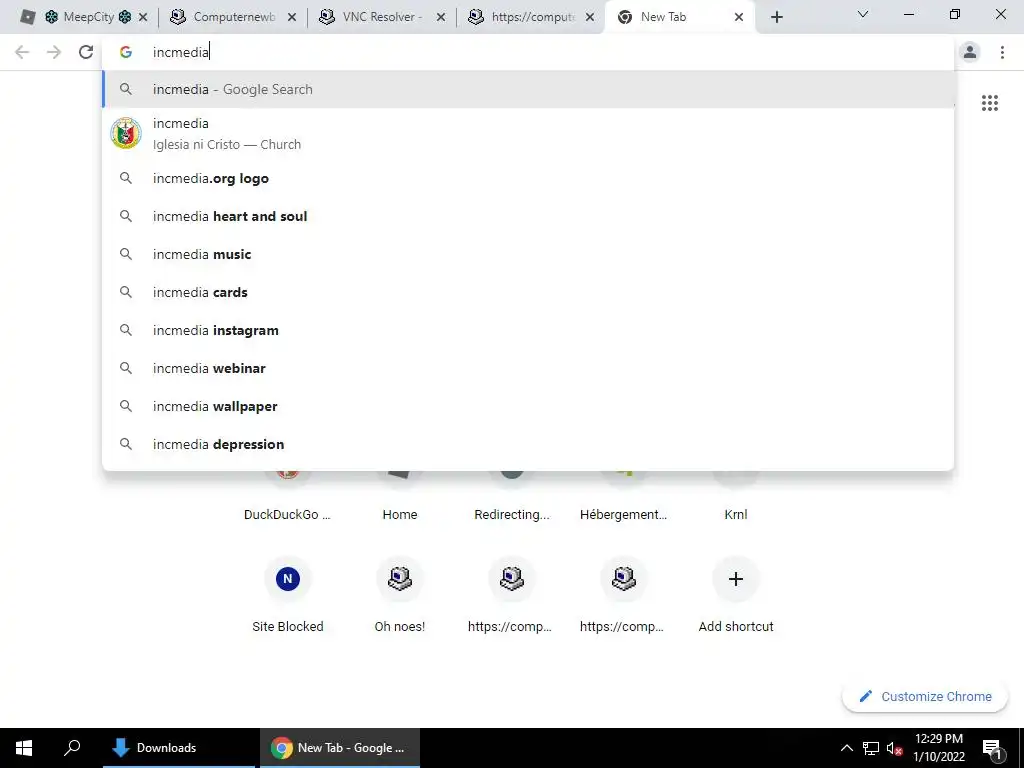Viewport: 1024px width, 768px height.
Task: Click the Chrome taskbar button
Action: [340, 748]
